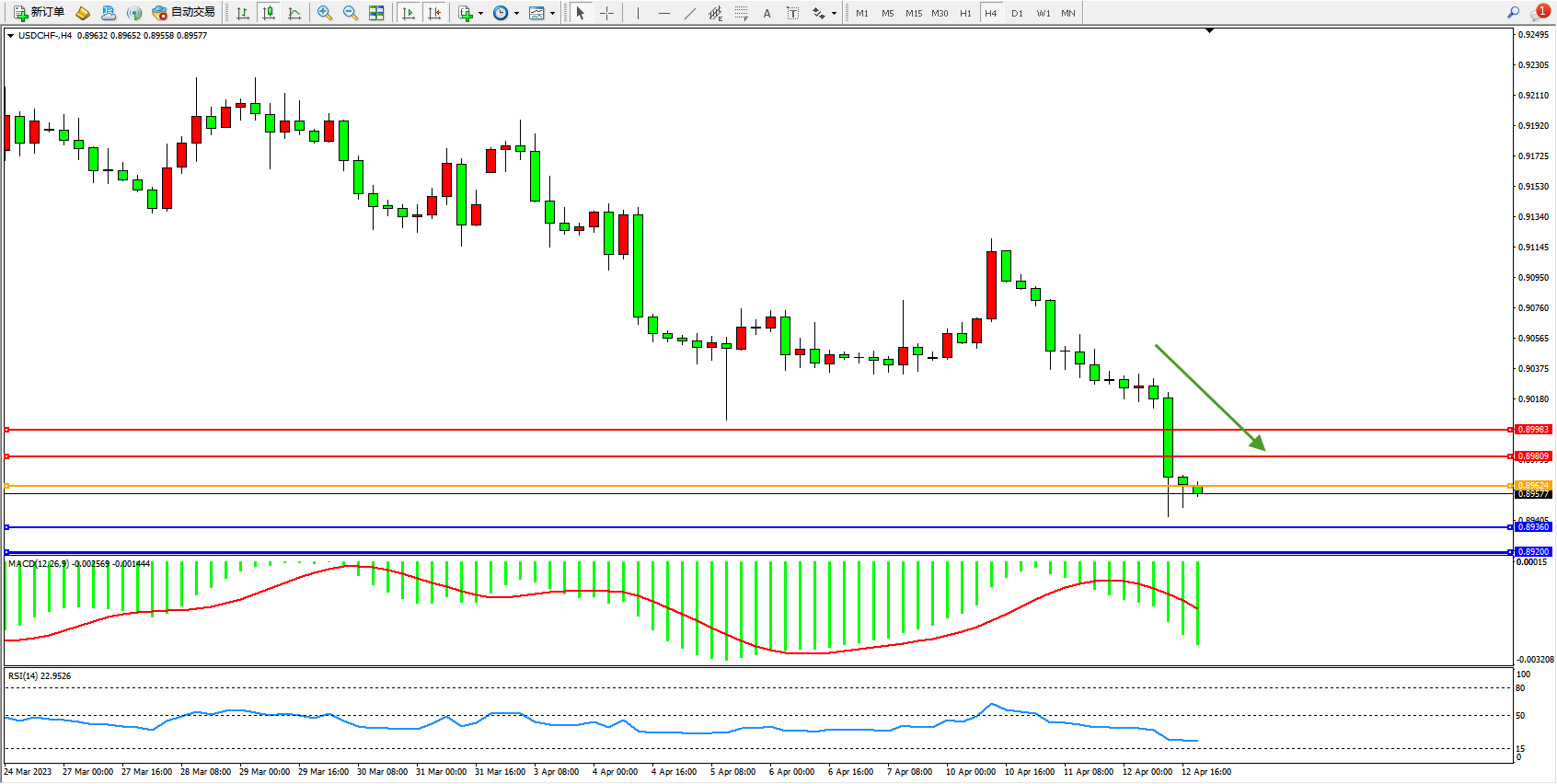Tile chart windows with the grid icon

click(376, 13)
